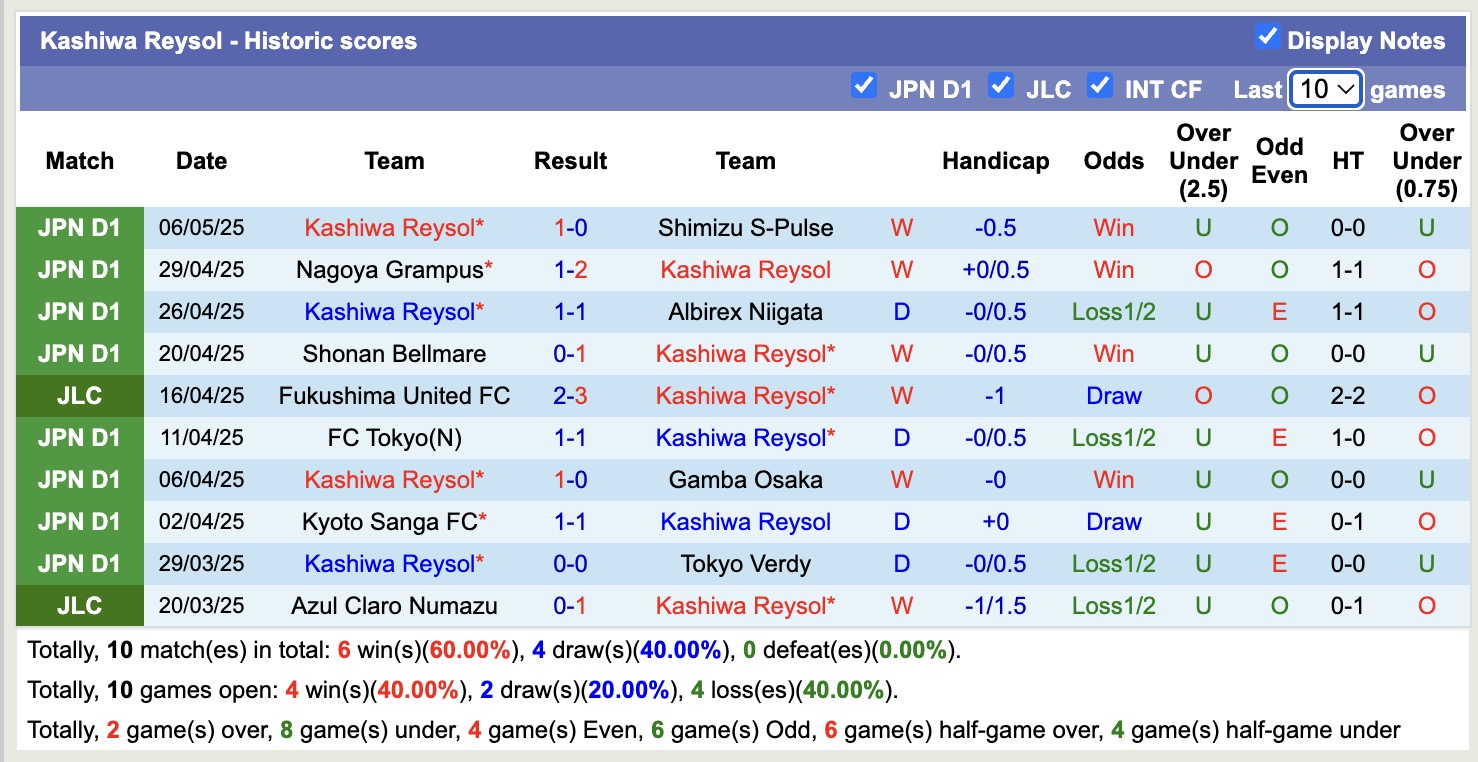Image resolution: width=1478 pixels, height=762 pixels.
Task: Click the JPN D1 label on 06/05/25 row
Action: [80, 228]
